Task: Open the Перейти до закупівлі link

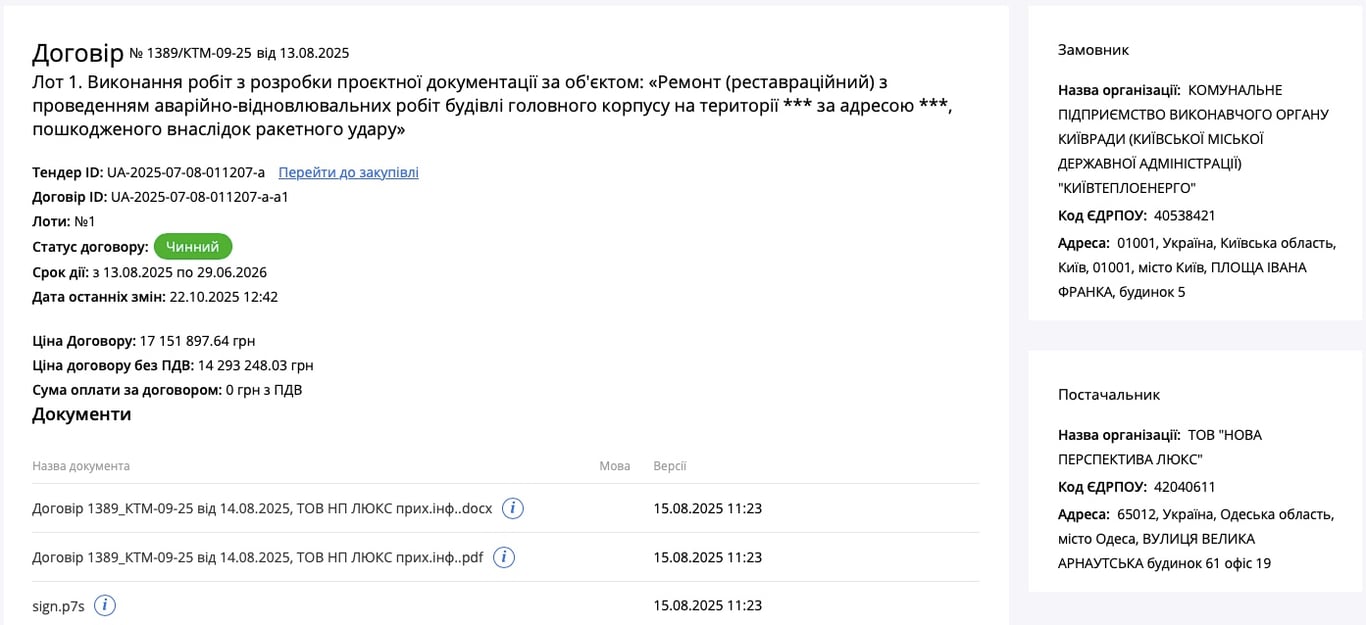Action: 348,172
